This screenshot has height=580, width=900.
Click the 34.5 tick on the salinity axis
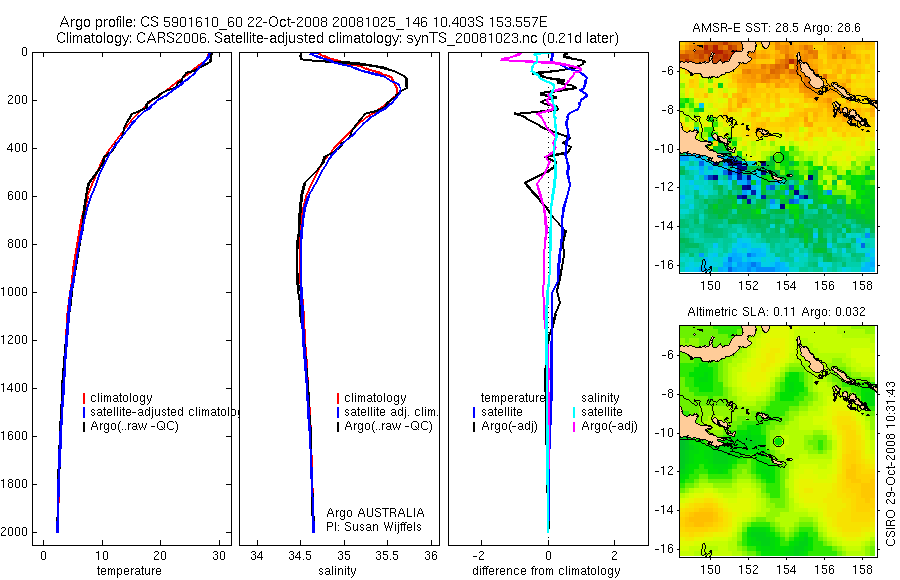point(300,556)
